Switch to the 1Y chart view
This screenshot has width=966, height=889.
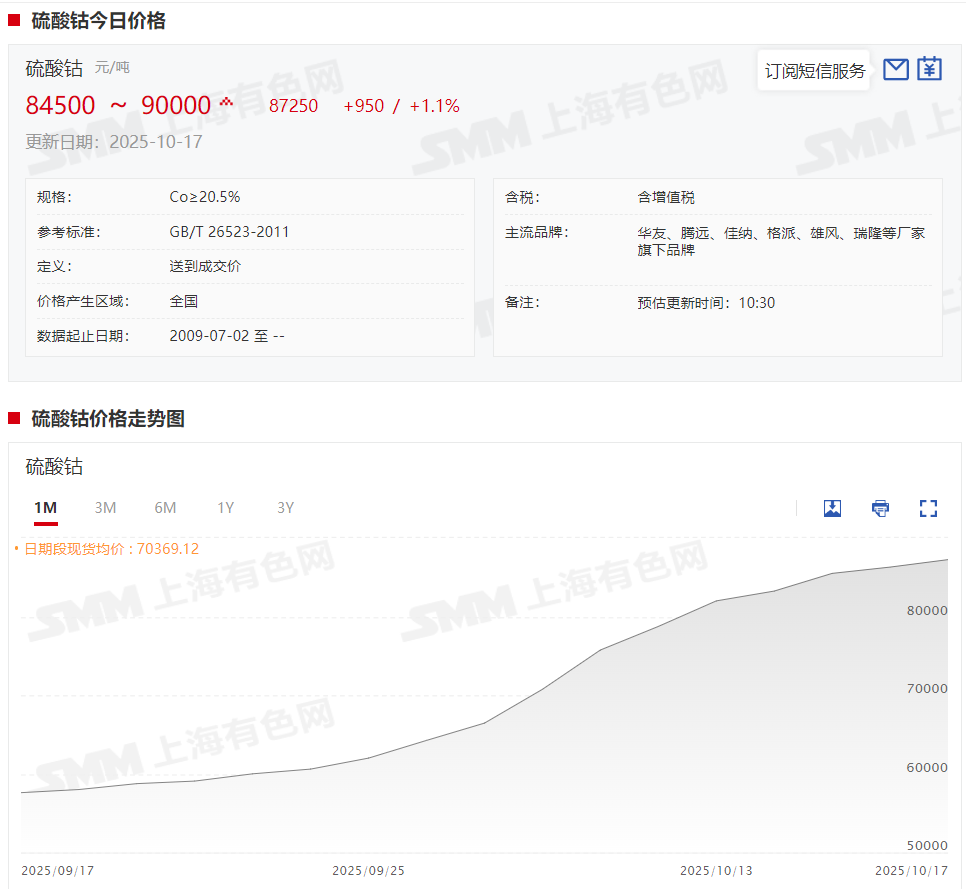tap(225, 508)
